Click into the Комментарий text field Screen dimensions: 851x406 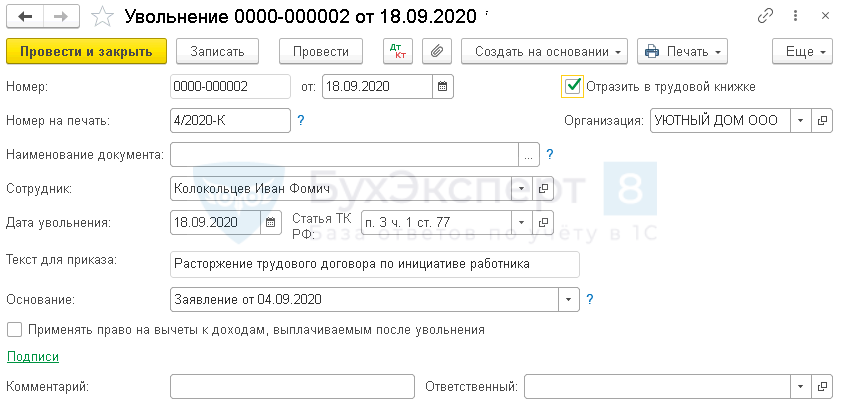pos(292,386)
